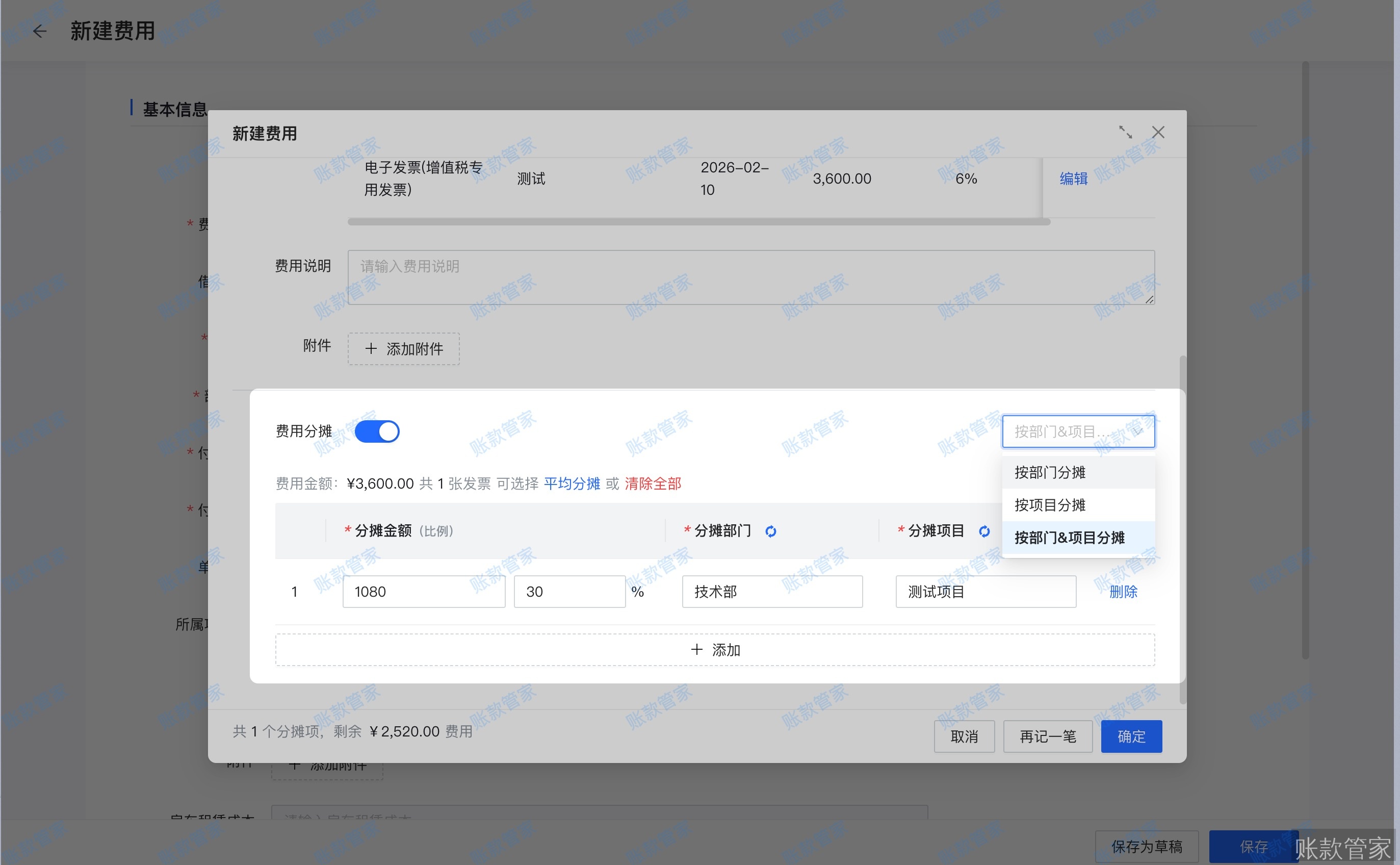The height and width of the screenshot is (865, 1400).
Task: Click 编辑 on the invoice row
Action: pos(1073,178)
